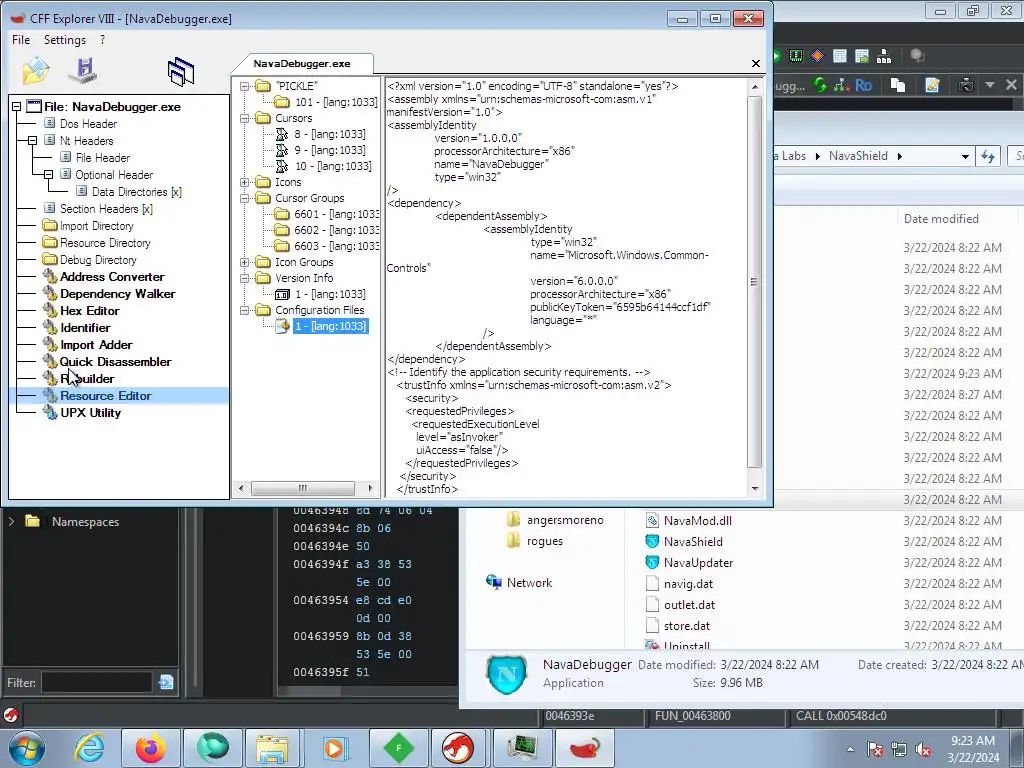Open the Import Directory folder
The image size is (1024, 768).
96,226
